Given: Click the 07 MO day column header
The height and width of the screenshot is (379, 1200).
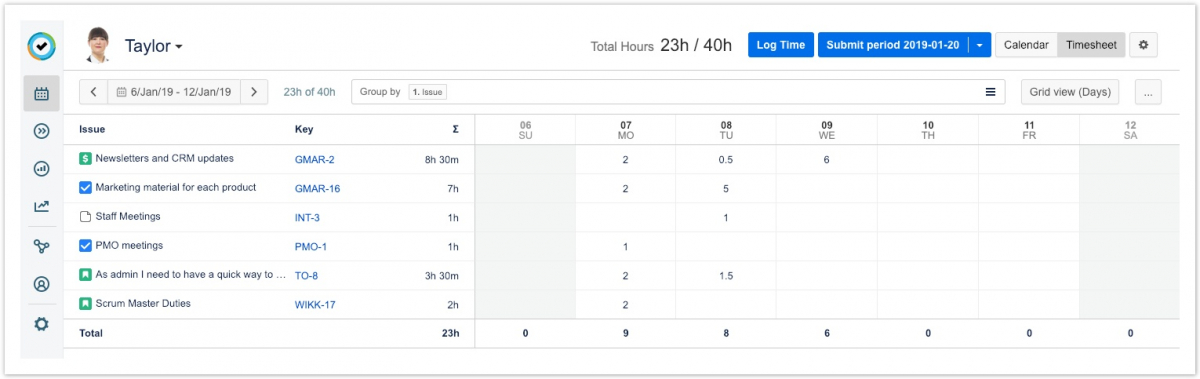Looking at the screenshot, I should pyautogui.click(x=626, y=130).
